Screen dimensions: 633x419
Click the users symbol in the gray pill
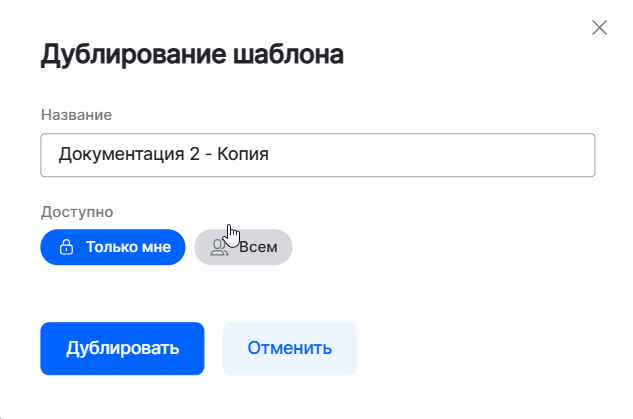[x=219, y=247]
